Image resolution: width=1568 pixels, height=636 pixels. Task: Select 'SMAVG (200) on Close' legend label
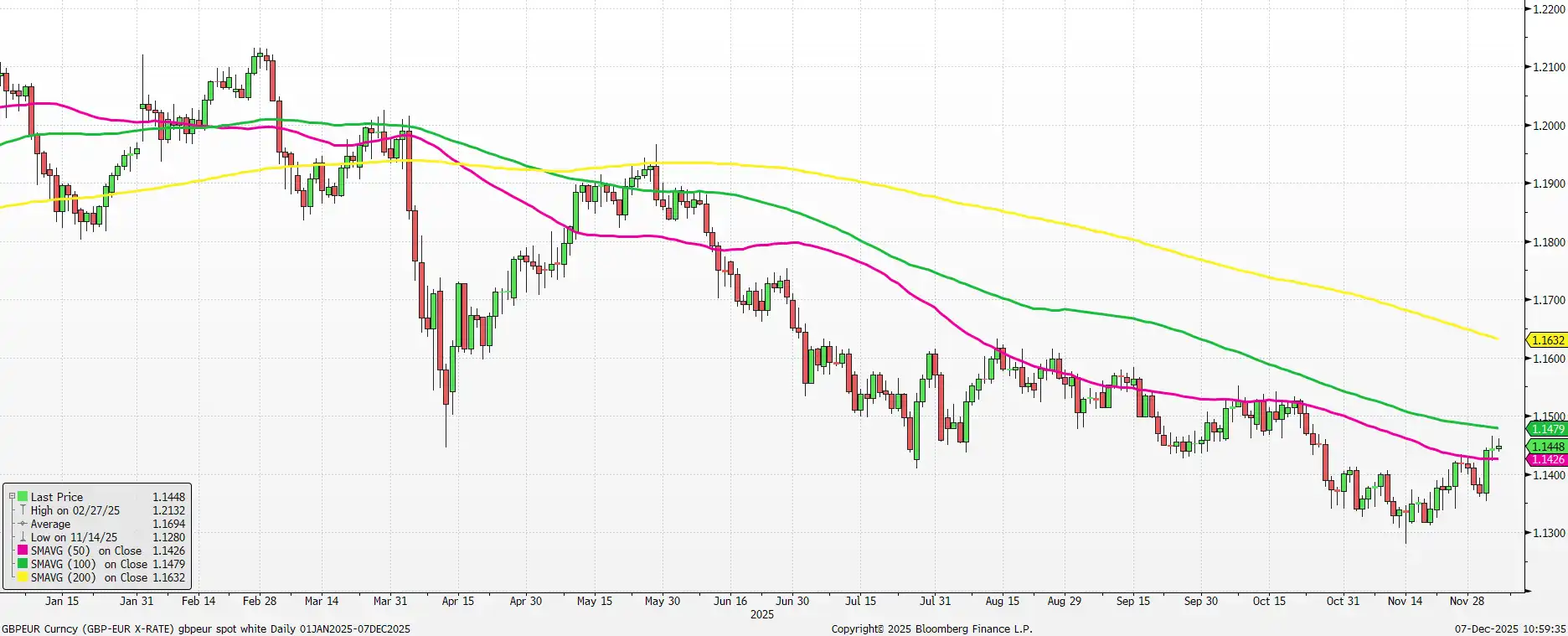(x=90, y=577)
